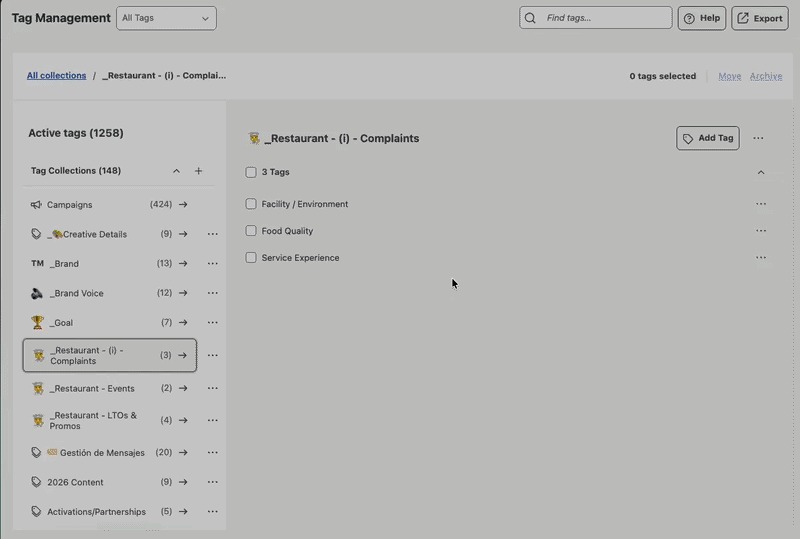Screen dimensions: 800x539
Task: Open more options for _Brand Voice collection
Action: tap(213, 293)
